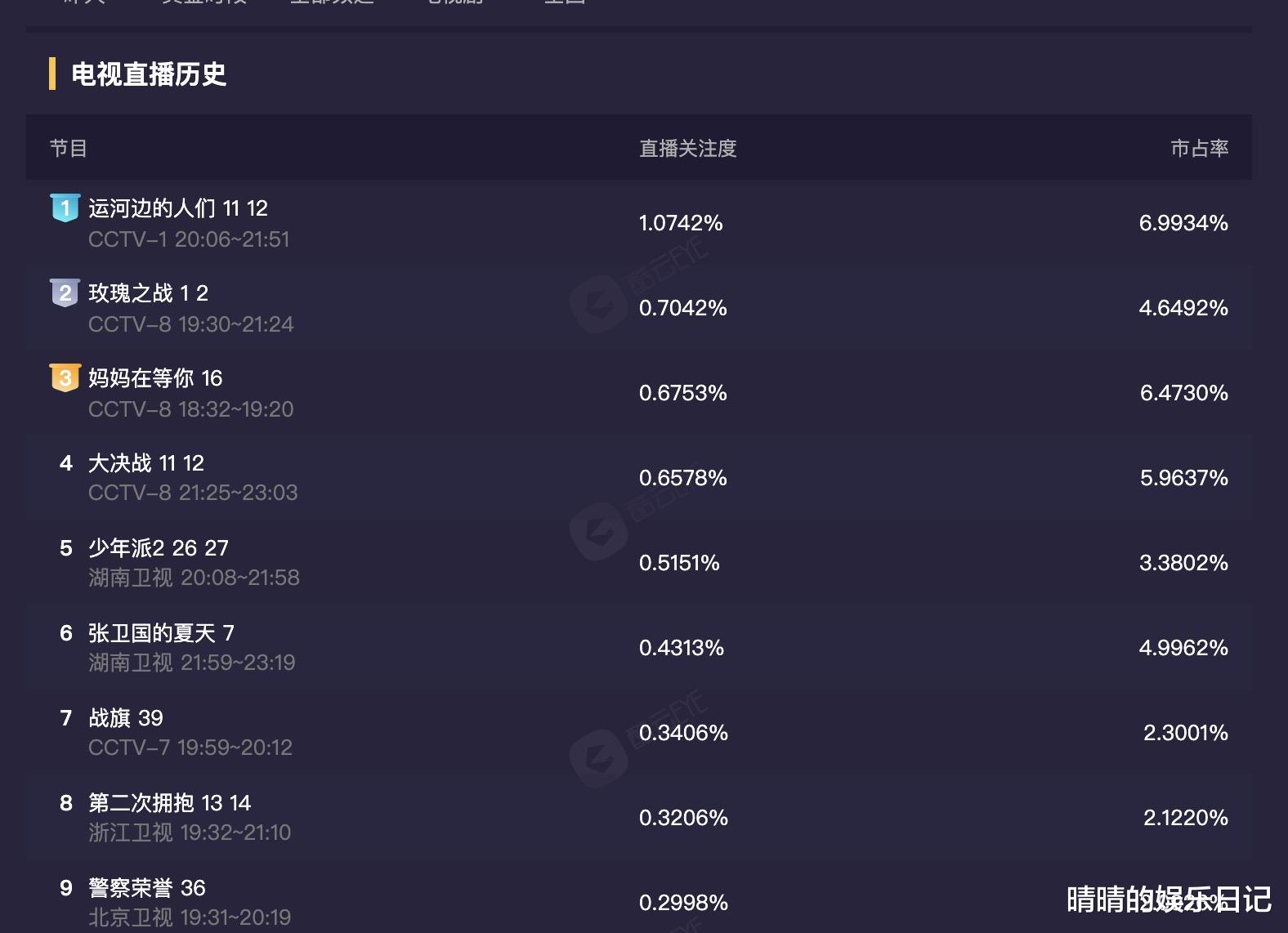1288x933 pixels.
Task: Select market share 6.9934%
Action: tap(1184, 223)
